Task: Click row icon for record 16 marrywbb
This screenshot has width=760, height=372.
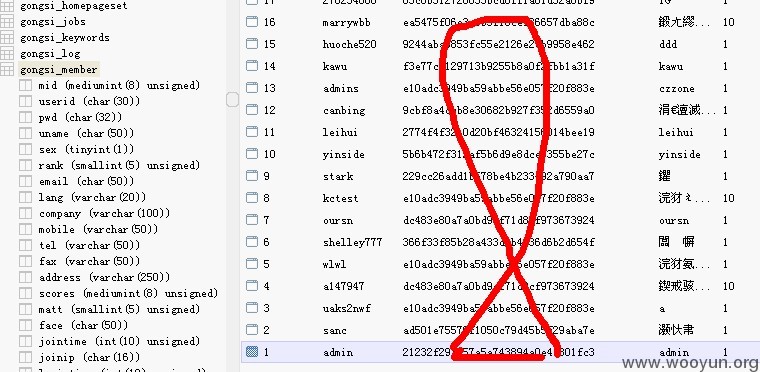Action: click(x=252, y=22)
